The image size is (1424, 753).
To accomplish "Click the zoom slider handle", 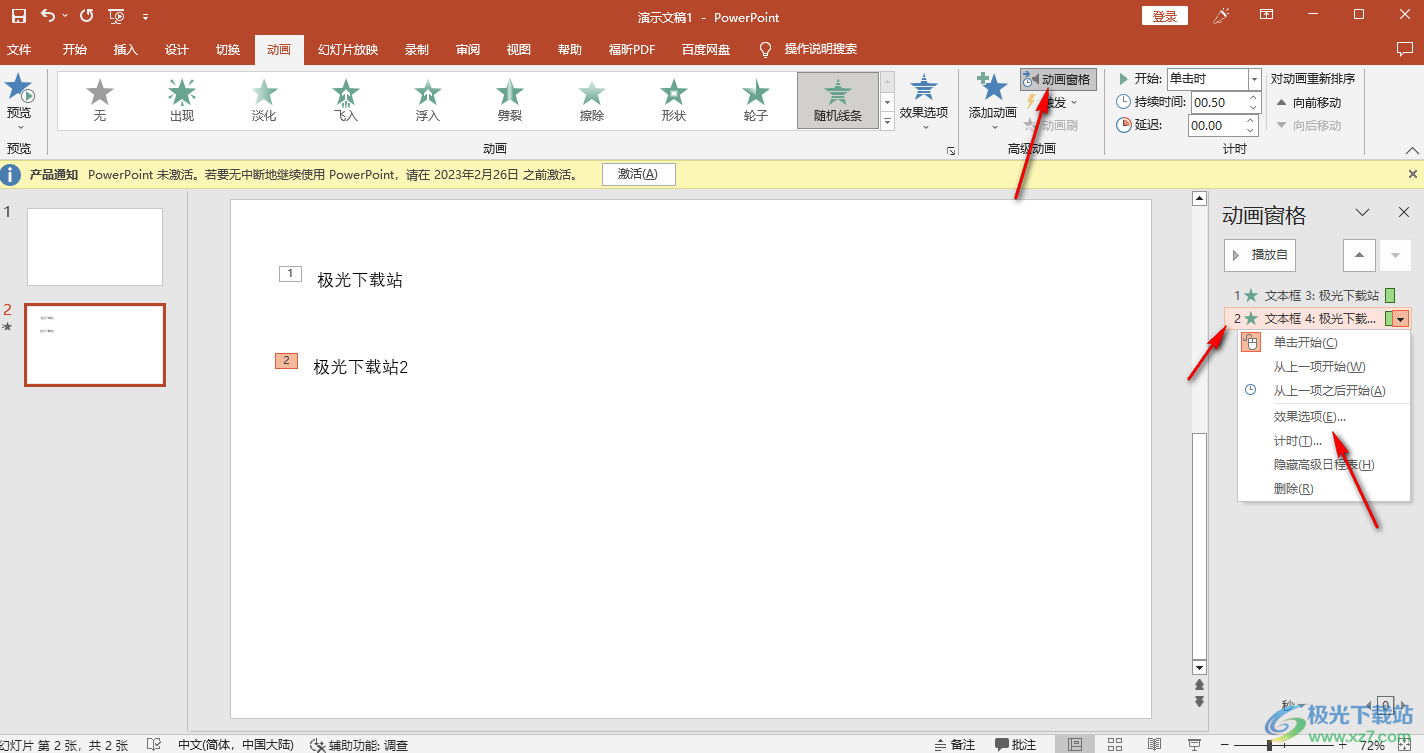I will click(x=1270, y=745).
